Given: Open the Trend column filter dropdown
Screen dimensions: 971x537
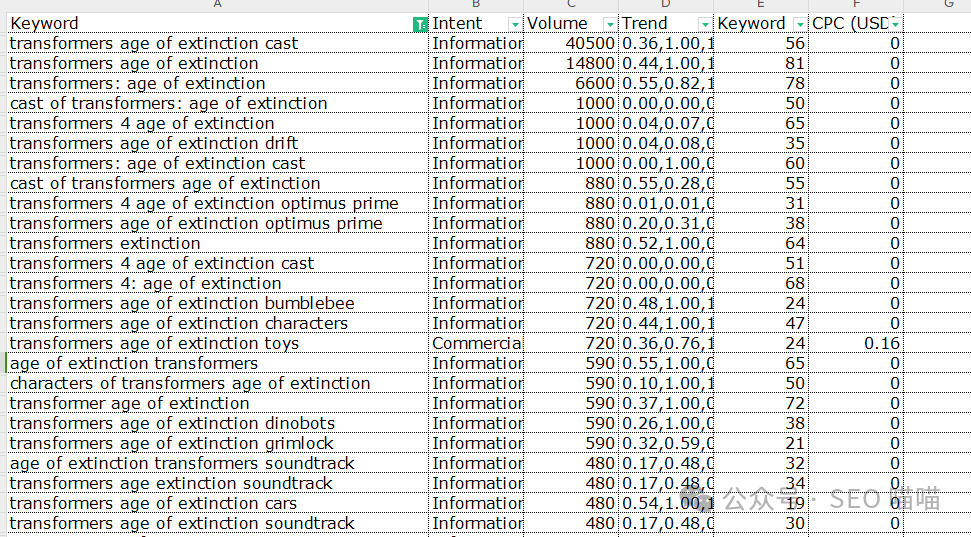Looking at the screenshot, I should [705, 24].
